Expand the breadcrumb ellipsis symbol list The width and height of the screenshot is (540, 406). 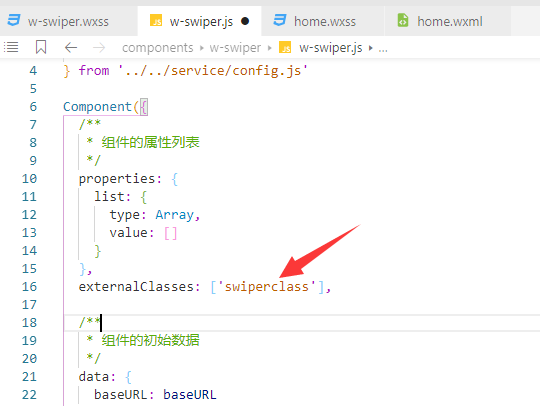pos(383,49)
